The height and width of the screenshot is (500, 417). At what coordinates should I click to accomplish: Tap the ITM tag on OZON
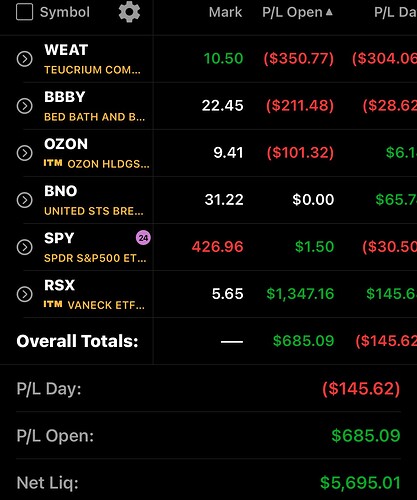53,163
